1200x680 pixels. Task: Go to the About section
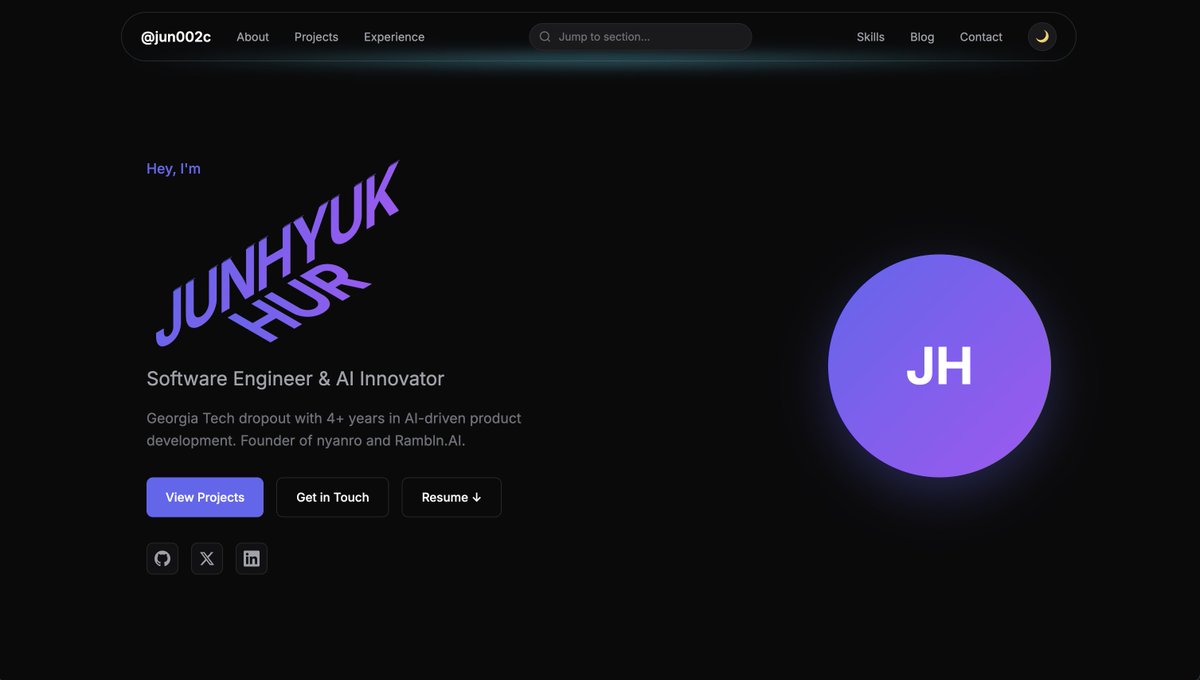click(x=253, y=37)
